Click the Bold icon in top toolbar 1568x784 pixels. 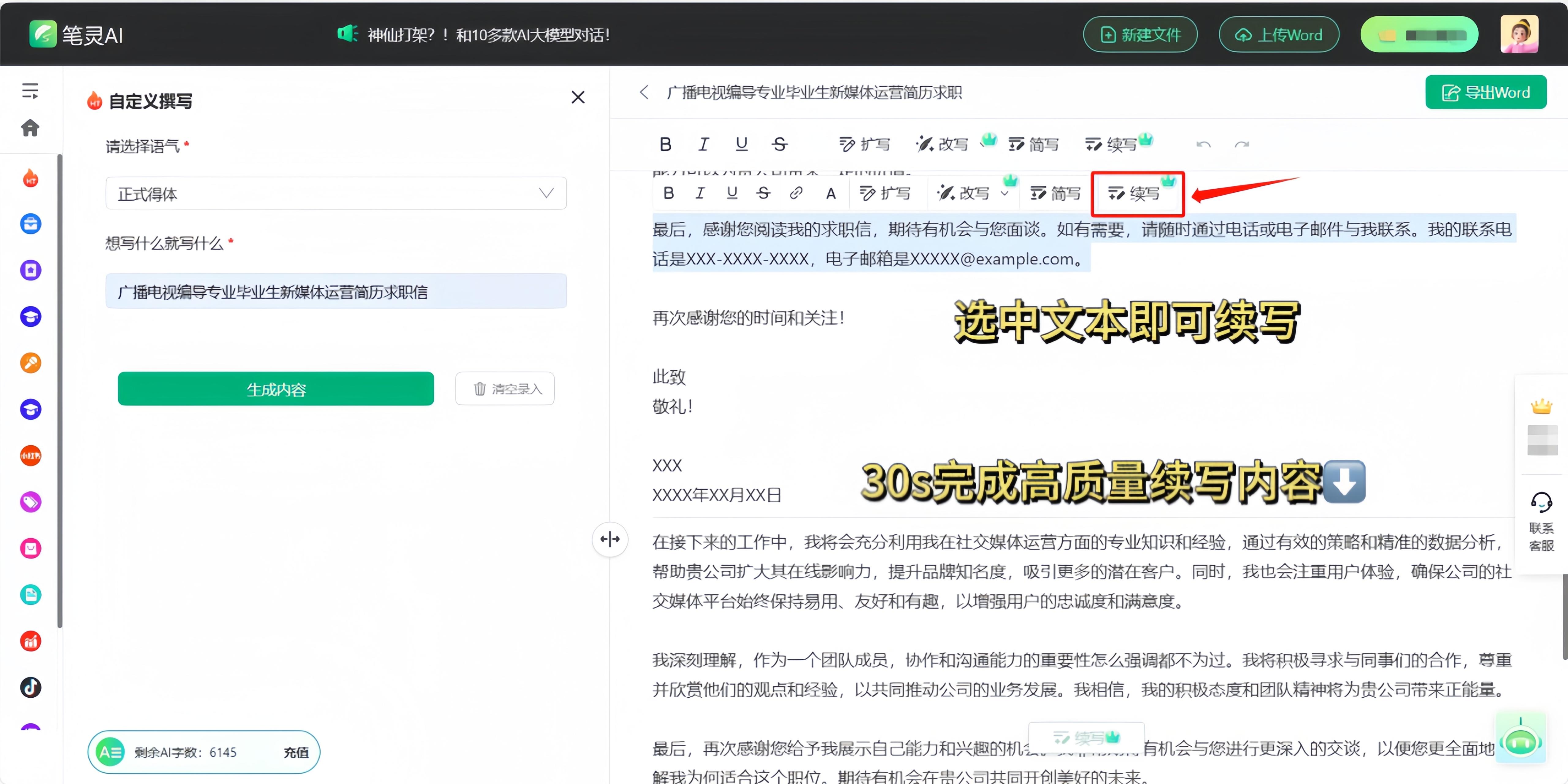click(665, 144)
